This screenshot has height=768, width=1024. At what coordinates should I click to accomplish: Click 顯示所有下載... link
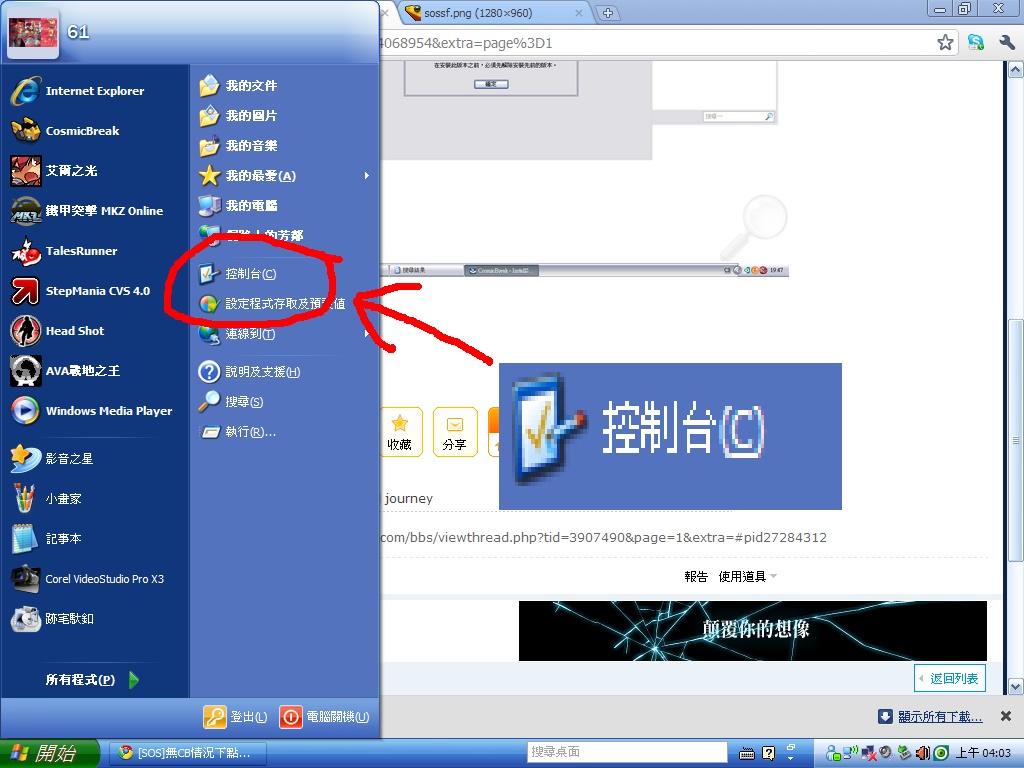[940, 716]
